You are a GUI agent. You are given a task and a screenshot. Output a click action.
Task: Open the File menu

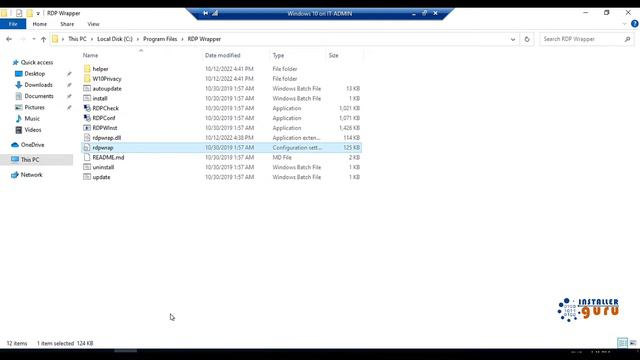coord(13,24)
